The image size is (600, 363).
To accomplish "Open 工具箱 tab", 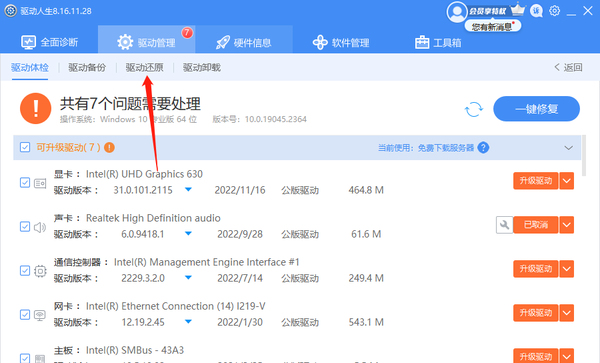I will (x=438, y=42).
